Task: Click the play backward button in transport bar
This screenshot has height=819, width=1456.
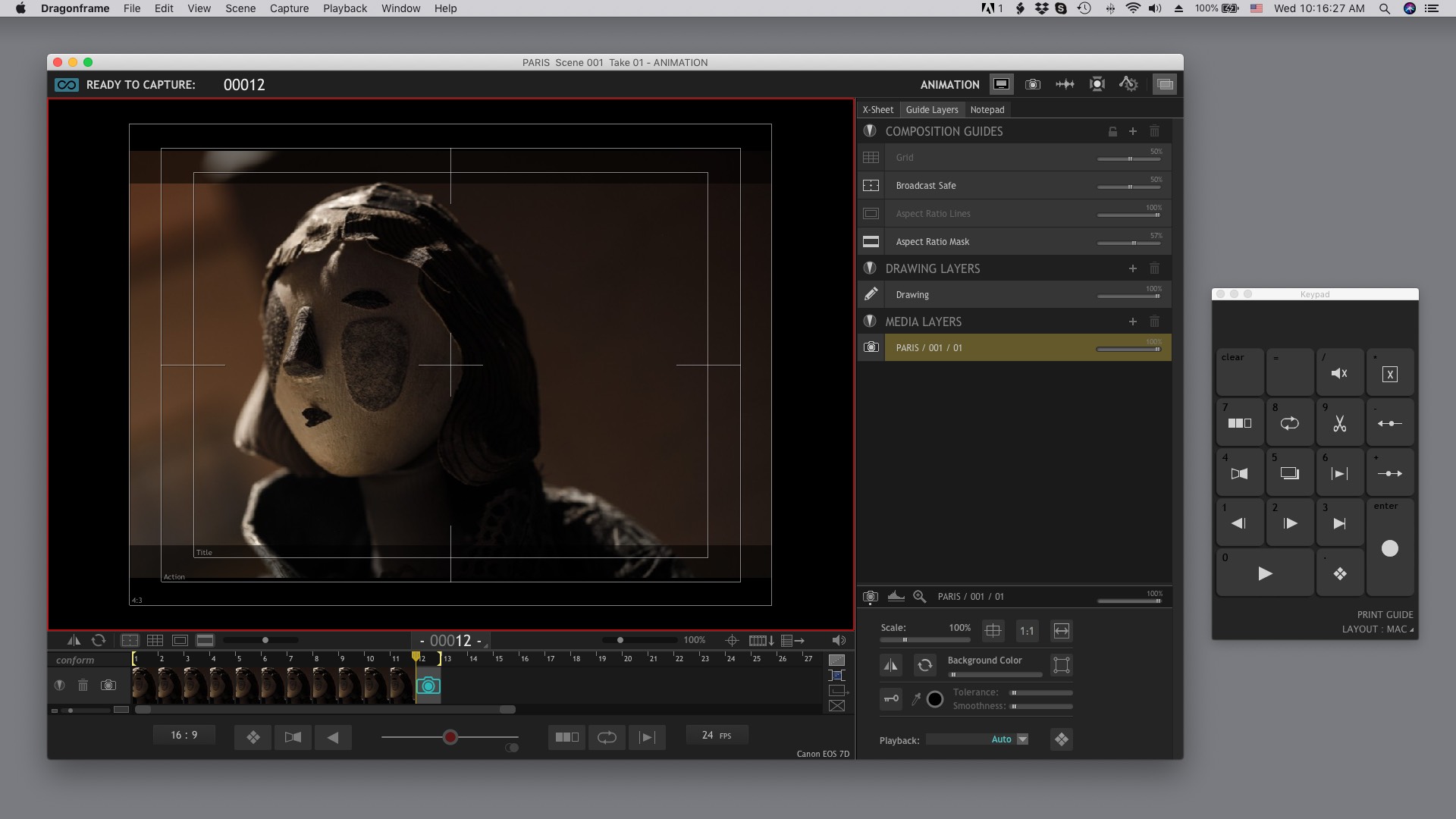Action: point(332,736)
